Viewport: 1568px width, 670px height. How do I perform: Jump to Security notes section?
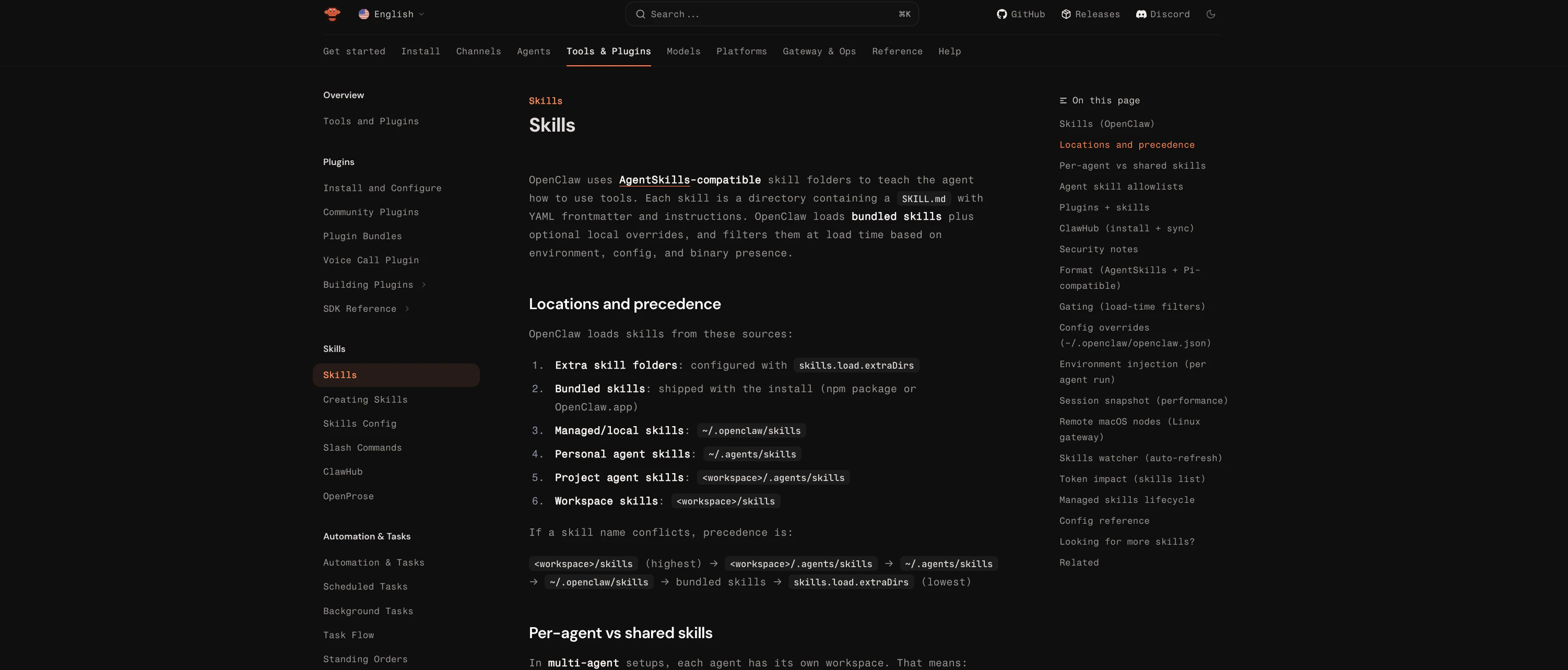pos(1099,249)
